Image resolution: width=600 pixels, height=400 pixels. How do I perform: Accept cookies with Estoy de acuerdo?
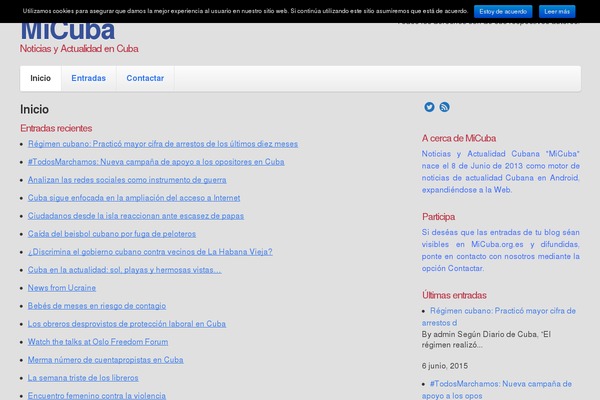click(503, 11)
